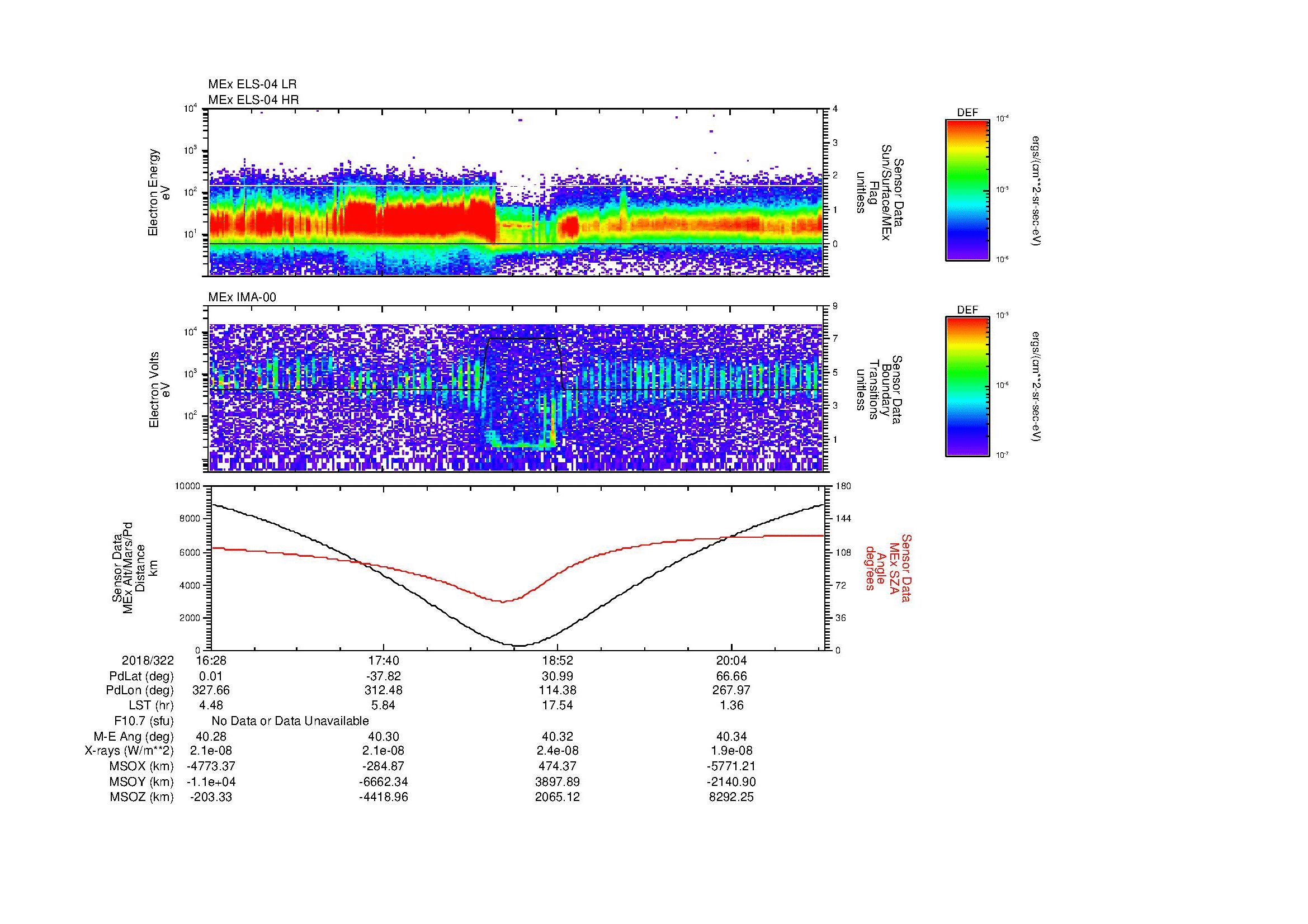The width and height of the screenshot is (1308, 924).
Task: Click the time tick label '17:40'
Action: [x=384, y=661]
